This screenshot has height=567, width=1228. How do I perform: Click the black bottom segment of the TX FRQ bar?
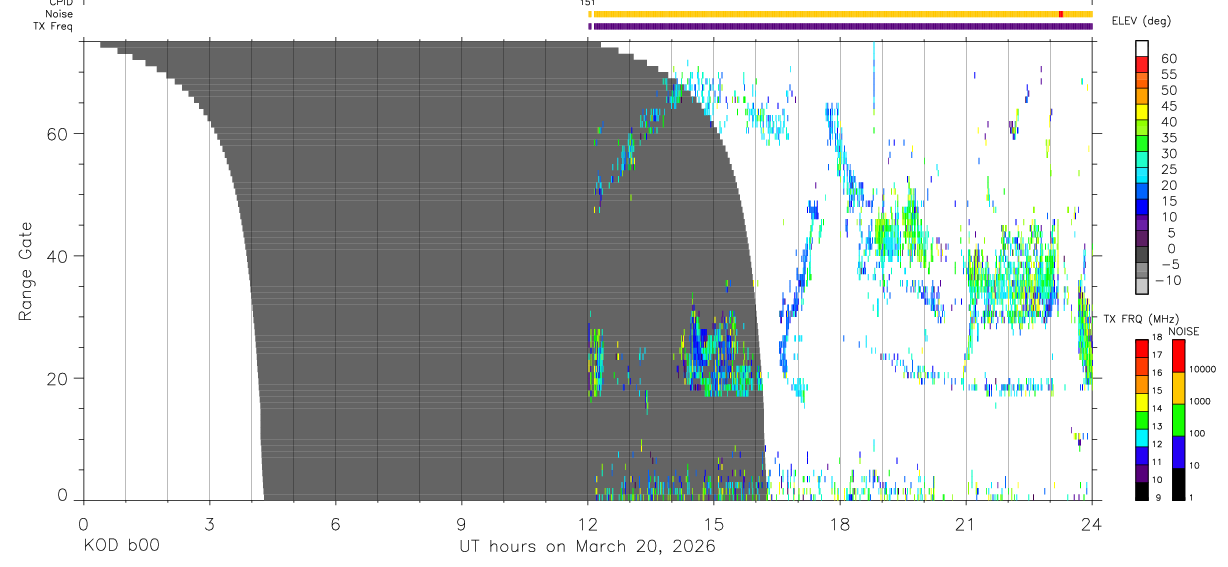1142,491
